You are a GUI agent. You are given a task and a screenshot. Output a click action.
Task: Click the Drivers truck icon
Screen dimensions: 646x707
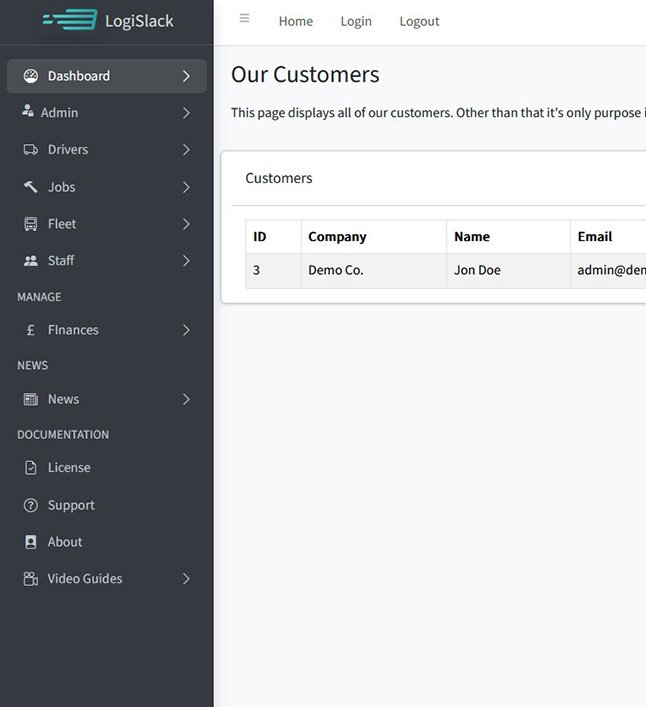[x=30, y=150]
